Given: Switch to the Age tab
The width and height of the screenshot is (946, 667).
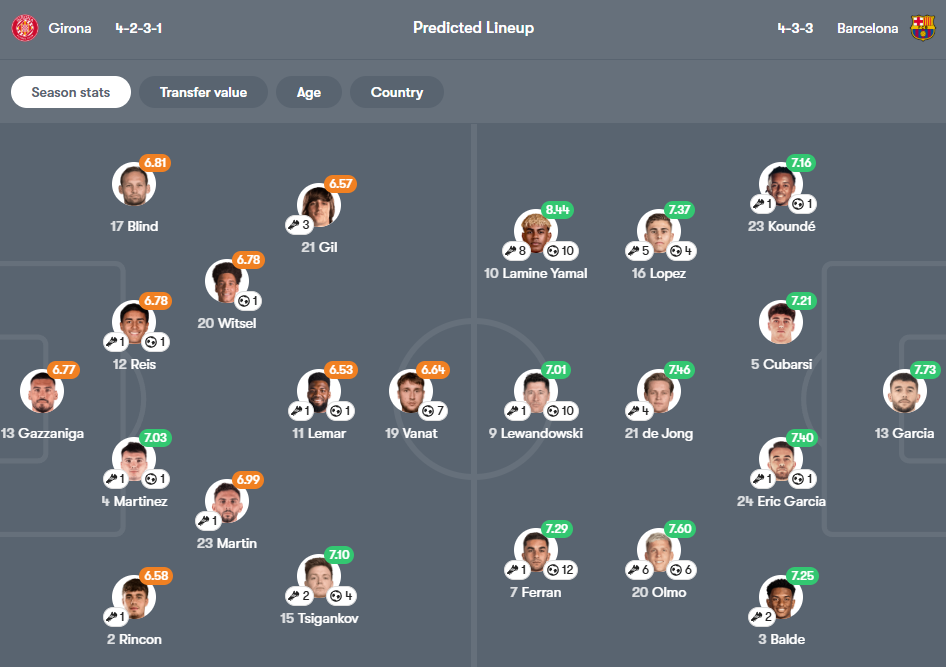Looking at the screenshot, I should tap(309, 92).
